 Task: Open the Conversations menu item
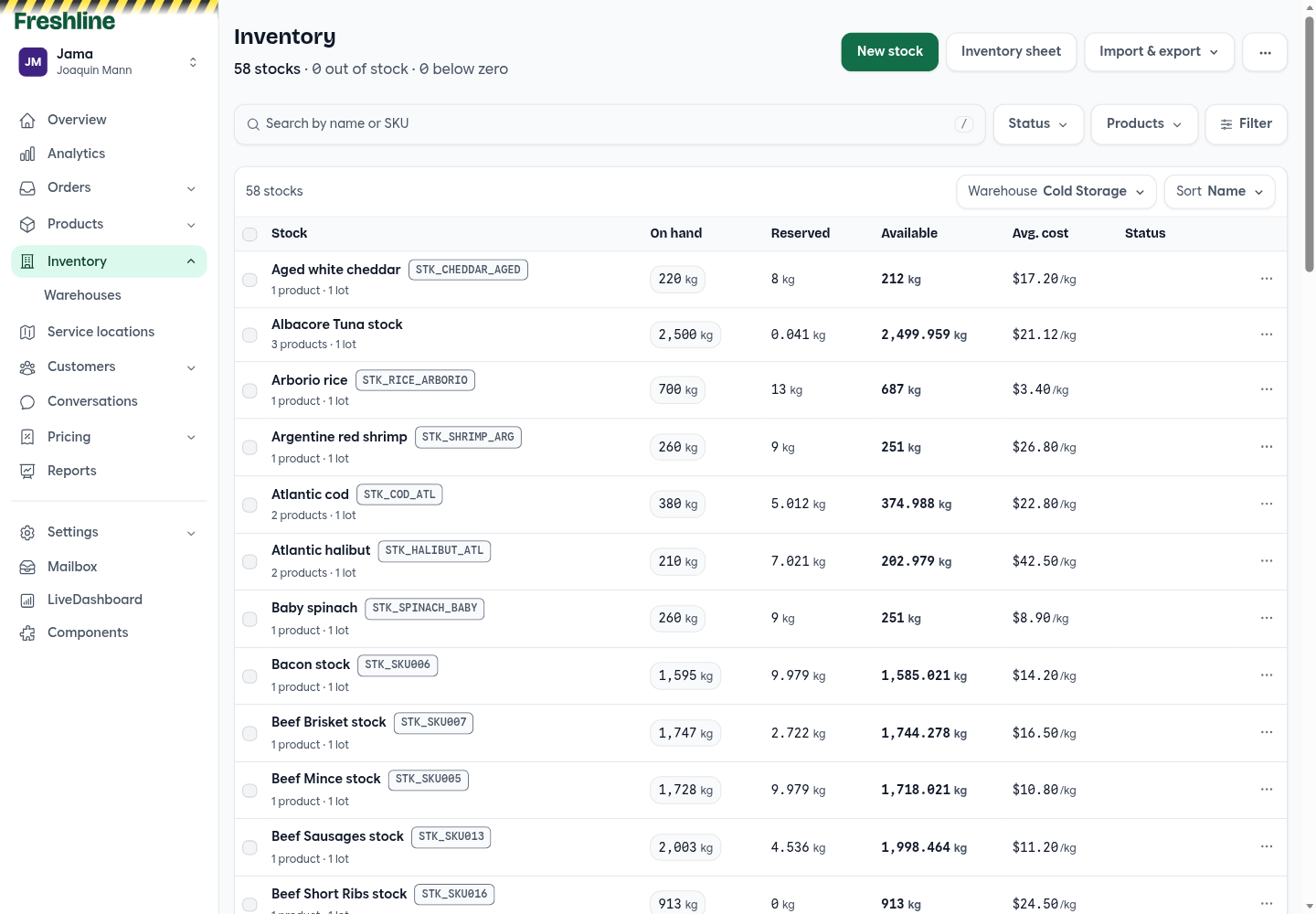(109, 401)
